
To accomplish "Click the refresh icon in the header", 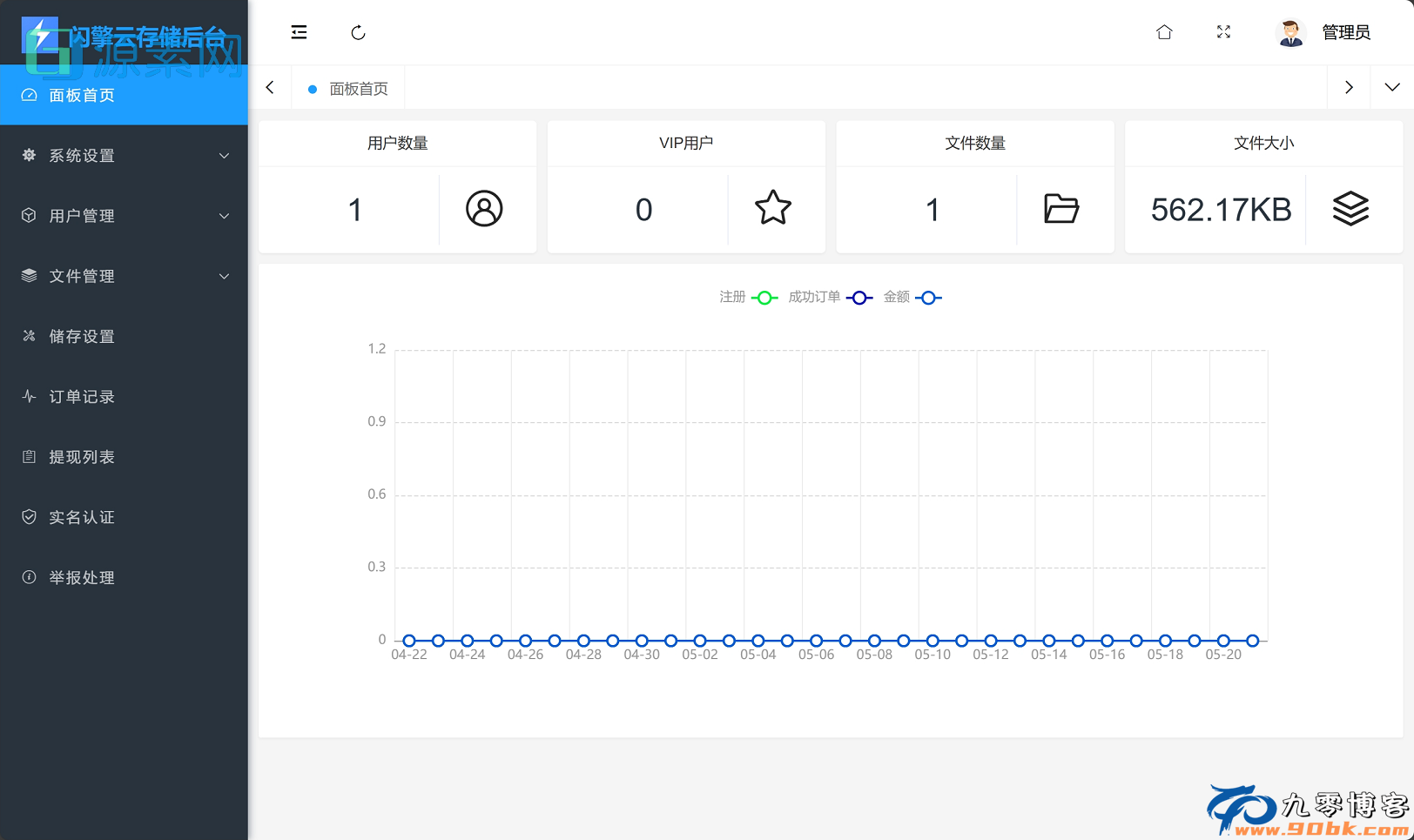I will (358, 33).
